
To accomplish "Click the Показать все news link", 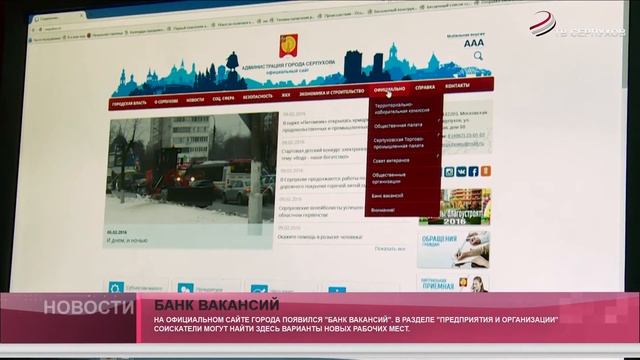I will [x=390, y=249].
